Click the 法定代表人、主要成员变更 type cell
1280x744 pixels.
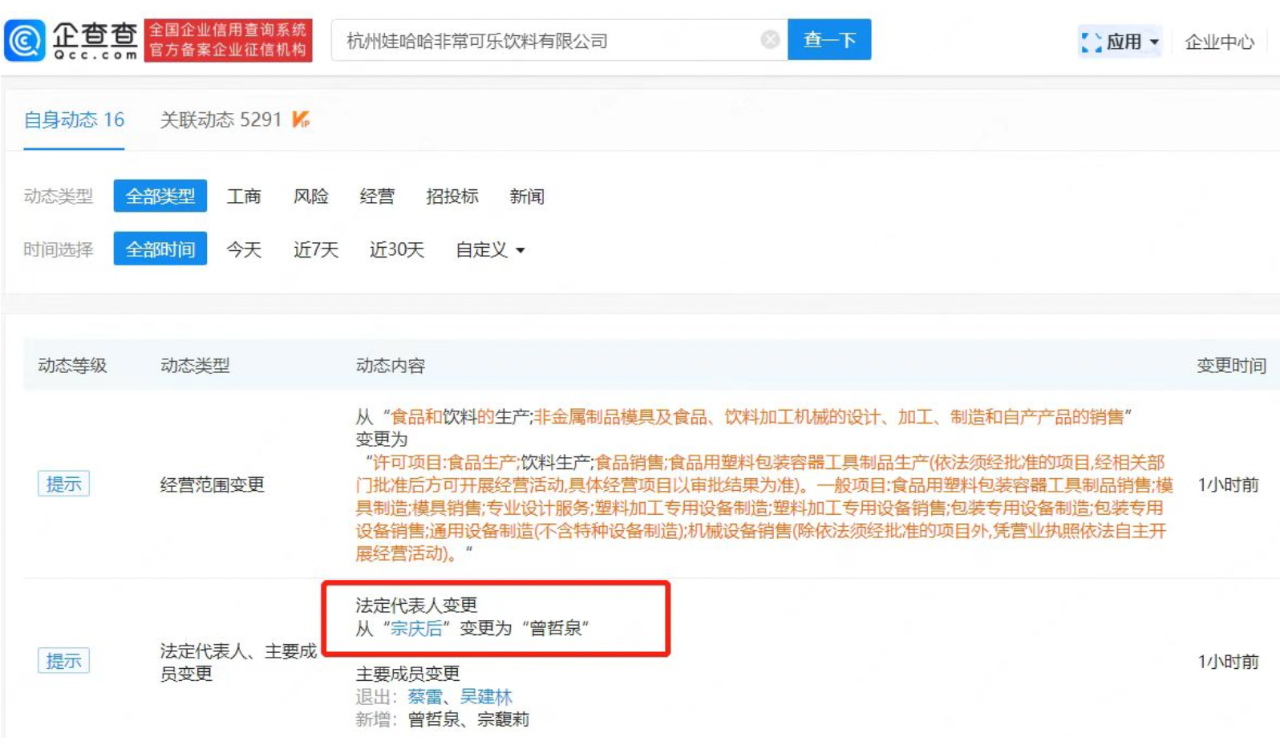click(238, 662)
